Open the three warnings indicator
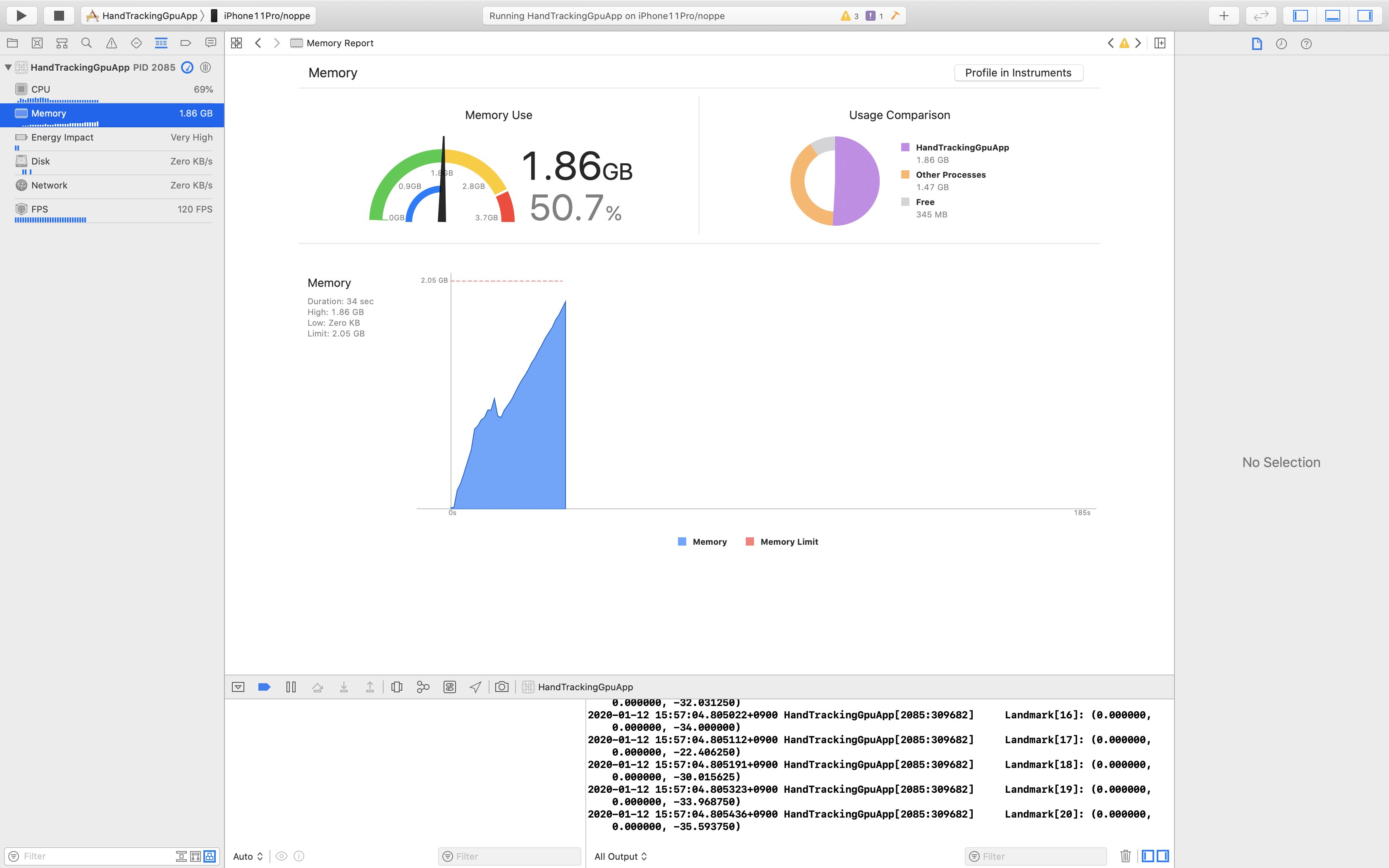 tap(850, 16)
